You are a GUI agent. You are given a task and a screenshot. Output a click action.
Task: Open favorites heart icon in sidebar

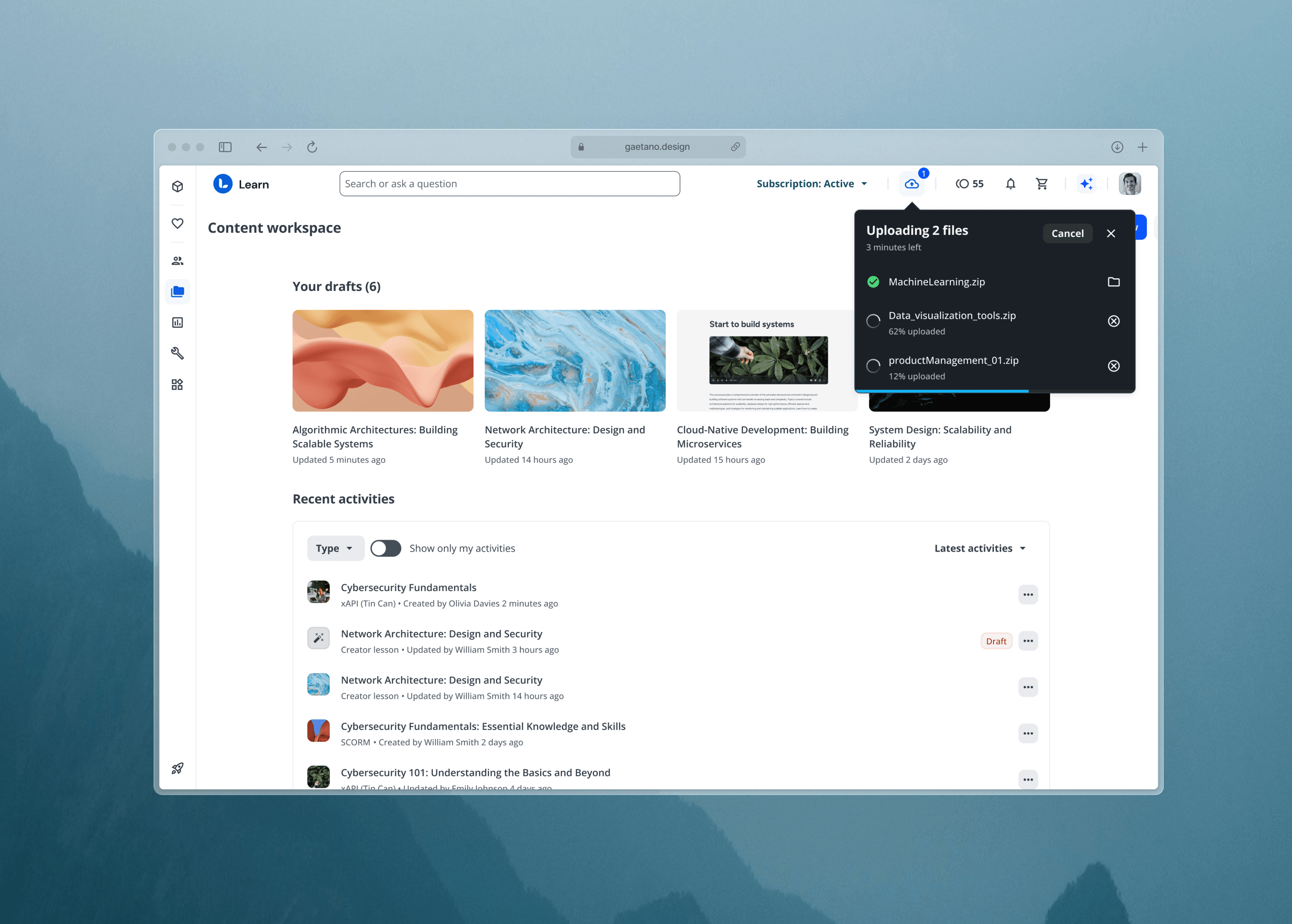178,223
